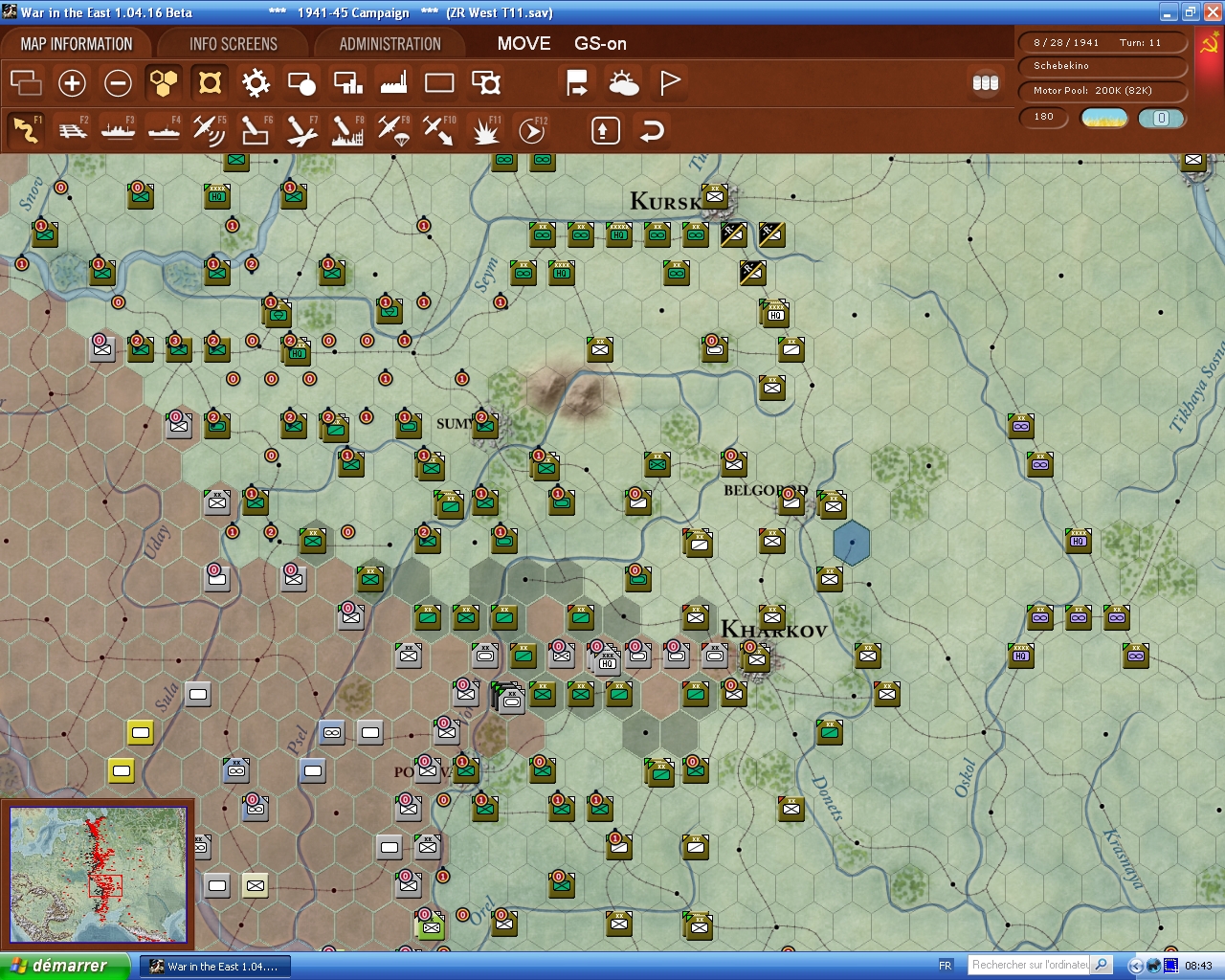This screenshot has height=980, width=1225.
Task: Zoom in with the plus icon
Action: 72,83
